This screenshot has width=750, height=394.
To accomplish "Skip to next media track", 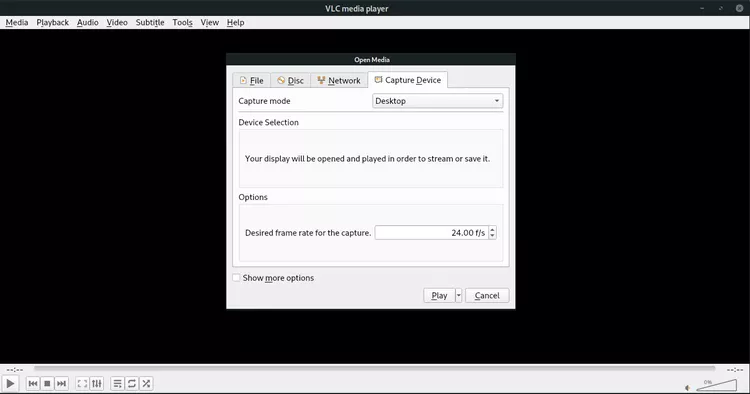I will point(61,383).
